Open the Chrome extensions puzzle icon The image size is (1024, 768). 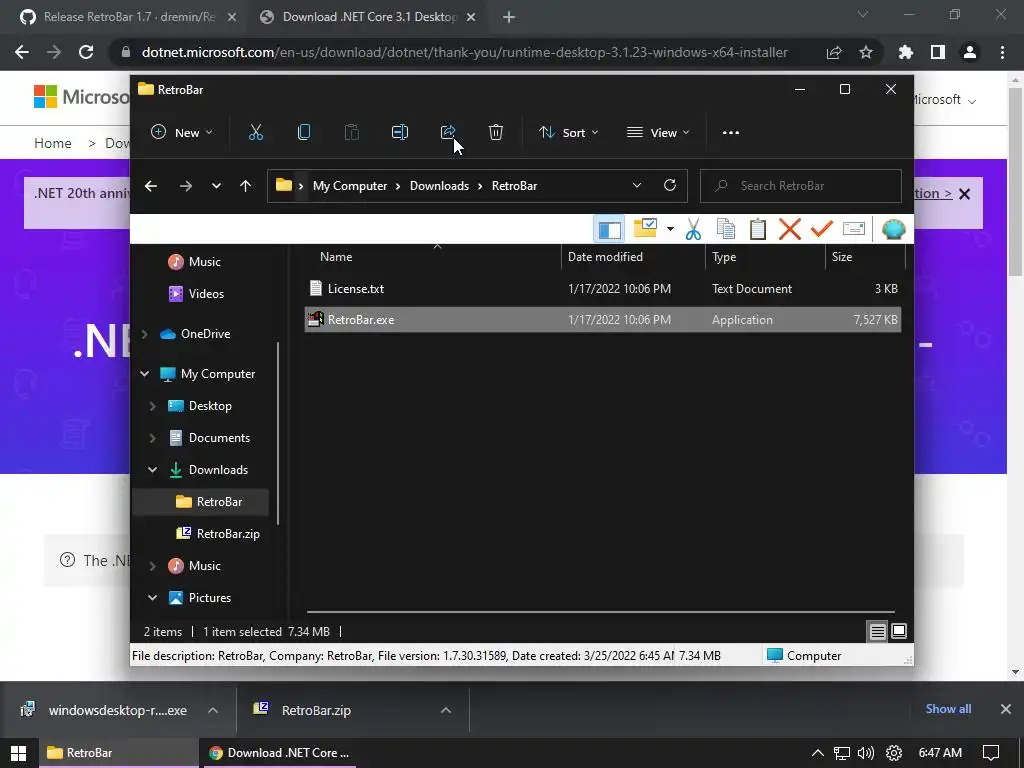point(906,52)
